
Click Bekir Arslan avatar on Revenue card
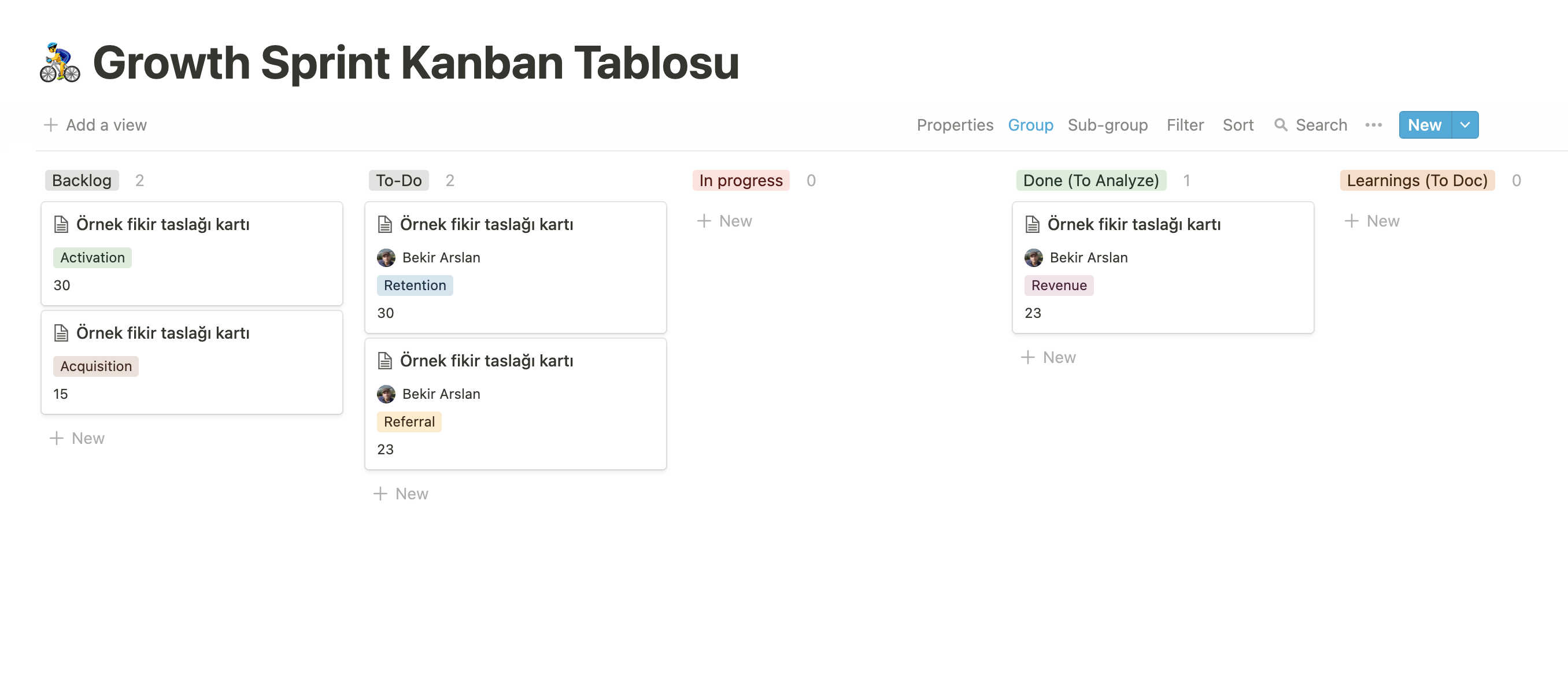1034,258
